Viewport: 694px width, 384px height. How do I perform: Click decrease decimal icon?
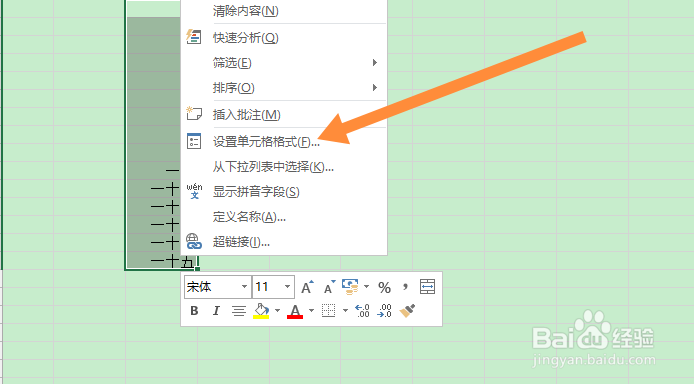pos(384,311)
